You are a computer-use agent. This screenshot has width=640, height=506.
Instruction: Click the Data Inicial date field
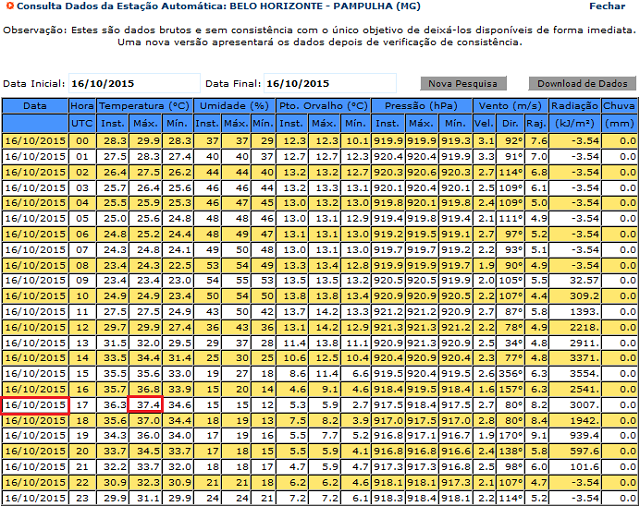(x=134, y=83)
